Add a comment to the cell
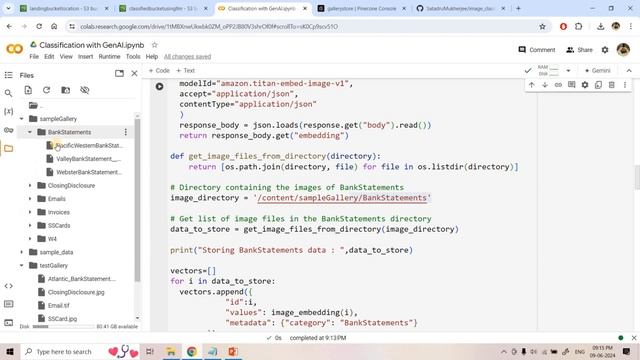 point(571,85)
